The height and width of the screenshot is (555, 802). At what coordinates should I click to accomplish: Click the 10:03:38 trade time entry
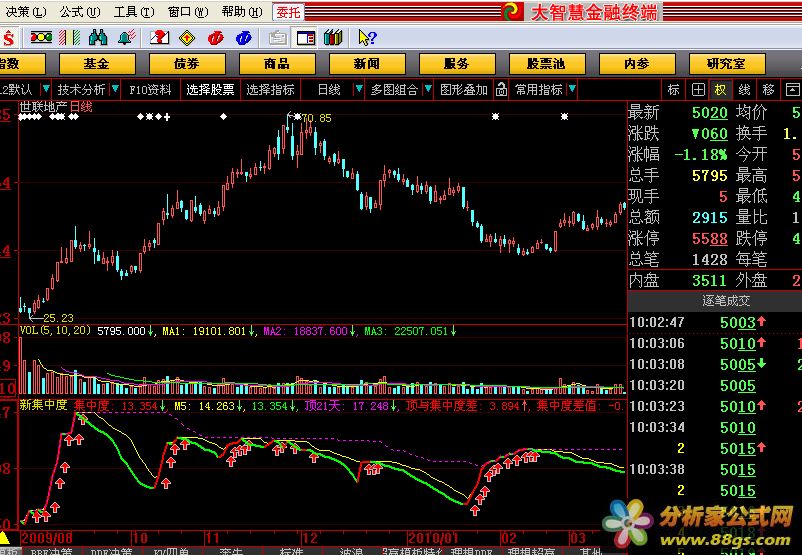tap(657, 469)
